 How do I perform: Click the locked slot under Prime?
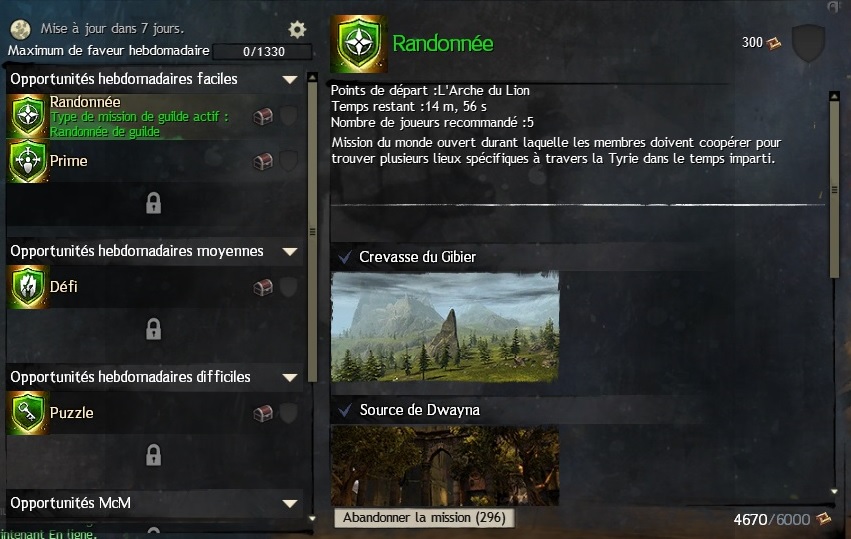[x=154, y=203]
